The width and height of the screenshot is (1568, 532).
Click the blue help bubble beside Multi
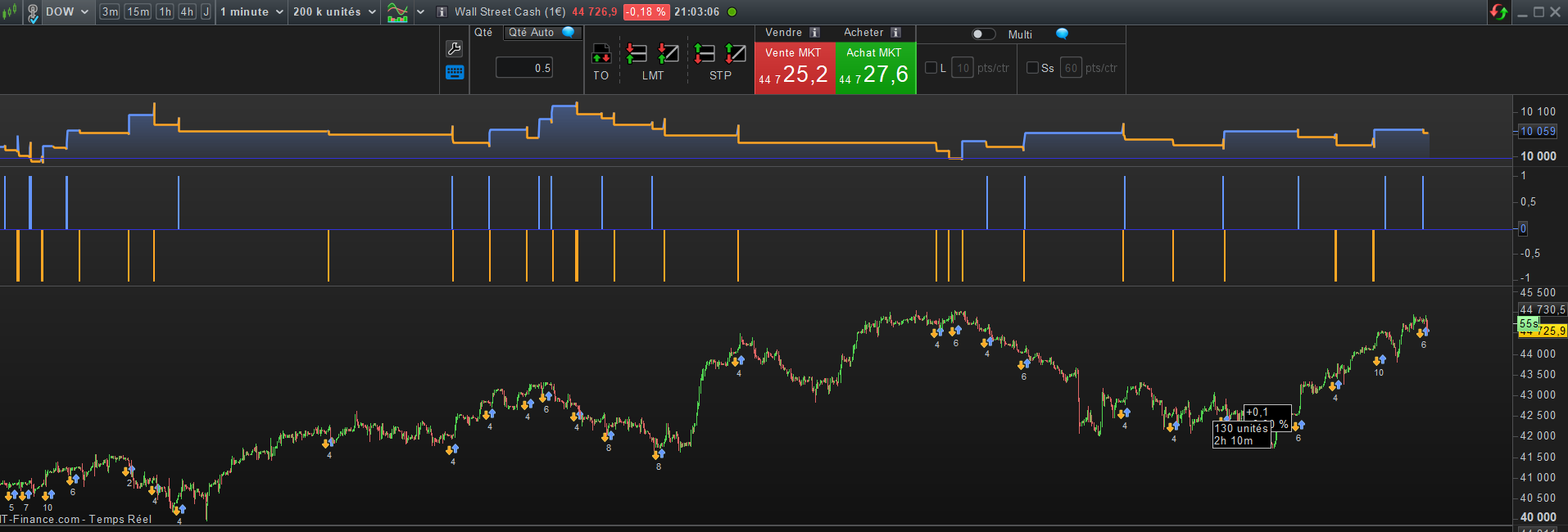click(x=1062, y=34)
